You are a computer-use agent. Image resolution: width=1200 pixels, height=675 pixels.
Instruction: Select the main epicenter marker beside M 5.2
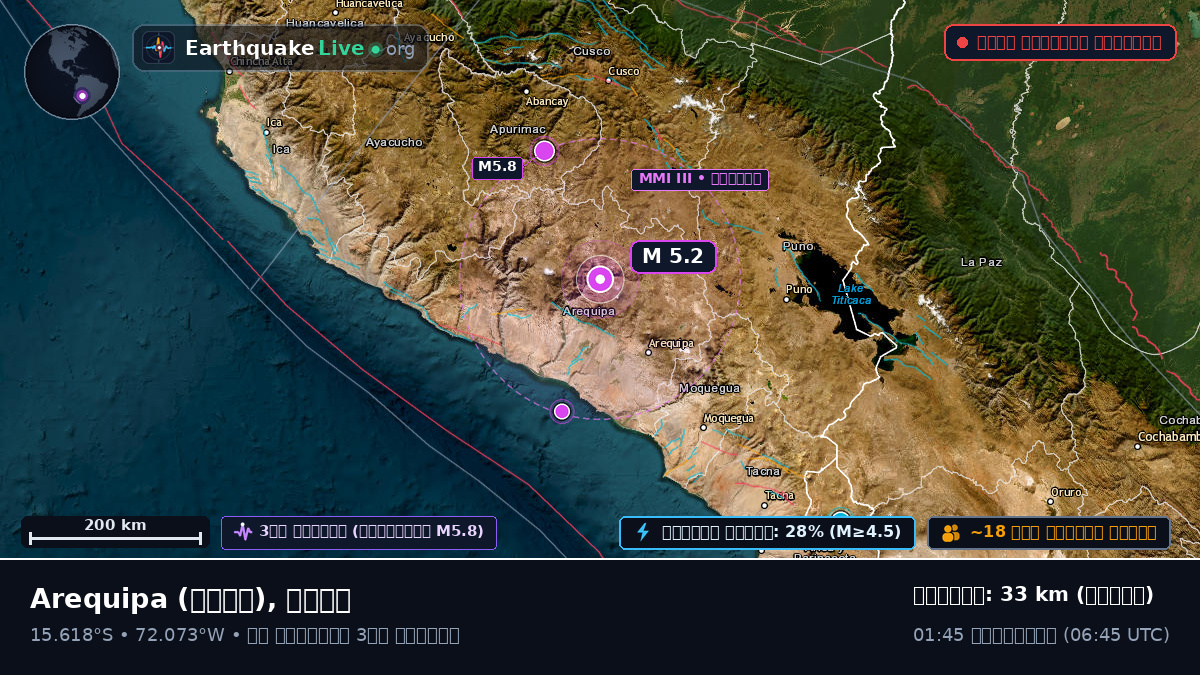pyautogui.click(x=600, y=279)
